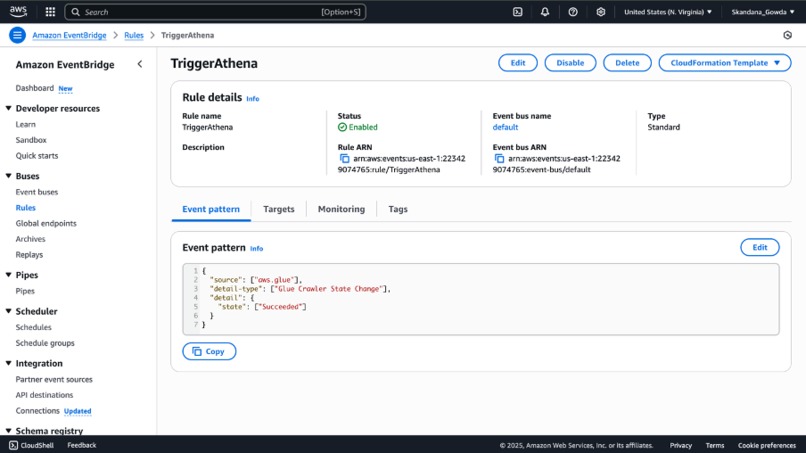Collapse the Integration section
Image resolution: width=806 pixels, height=453 pixels.
[x=9, y=363]
